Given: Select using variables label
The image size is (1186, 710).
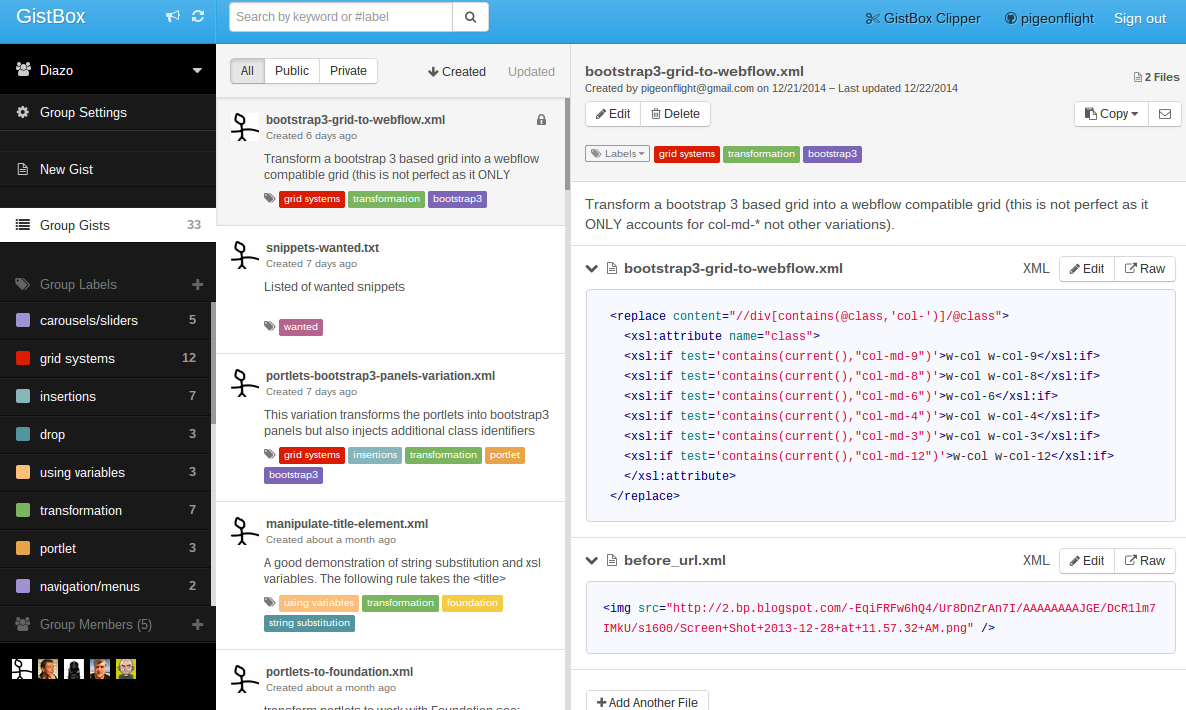Looking at the screenshot, I should point(106,473).
